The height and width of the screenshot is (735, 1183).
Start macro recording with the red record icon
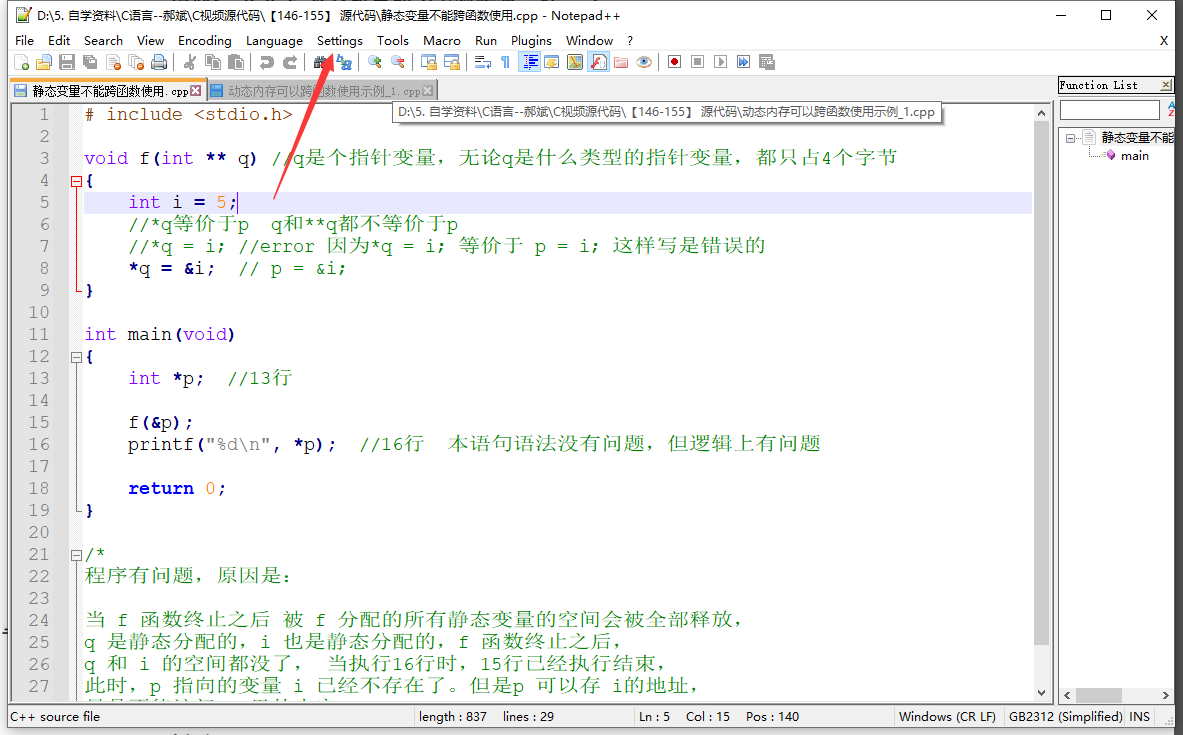[x=674, y=62]
